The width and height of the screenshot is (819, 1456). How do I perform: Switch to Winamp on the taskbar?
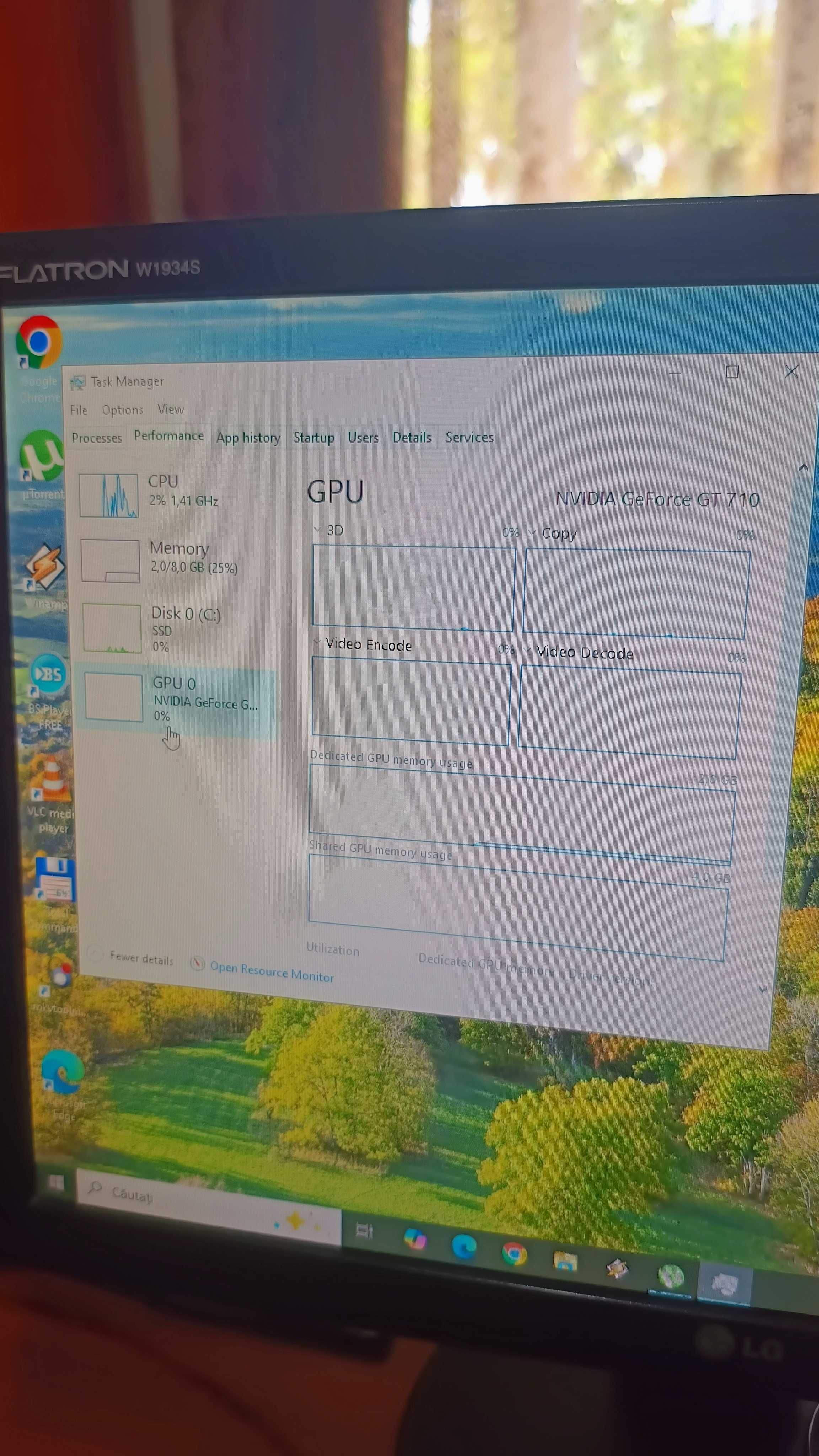[x=617, y=1269]
